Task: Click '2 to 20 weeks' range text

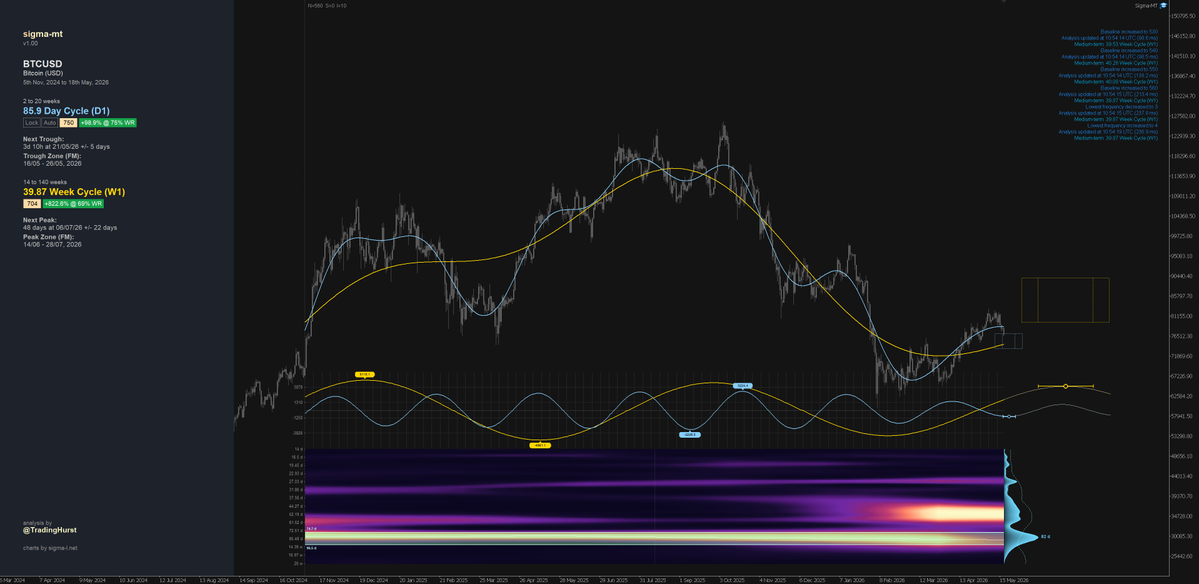Action: click(41, 101)
